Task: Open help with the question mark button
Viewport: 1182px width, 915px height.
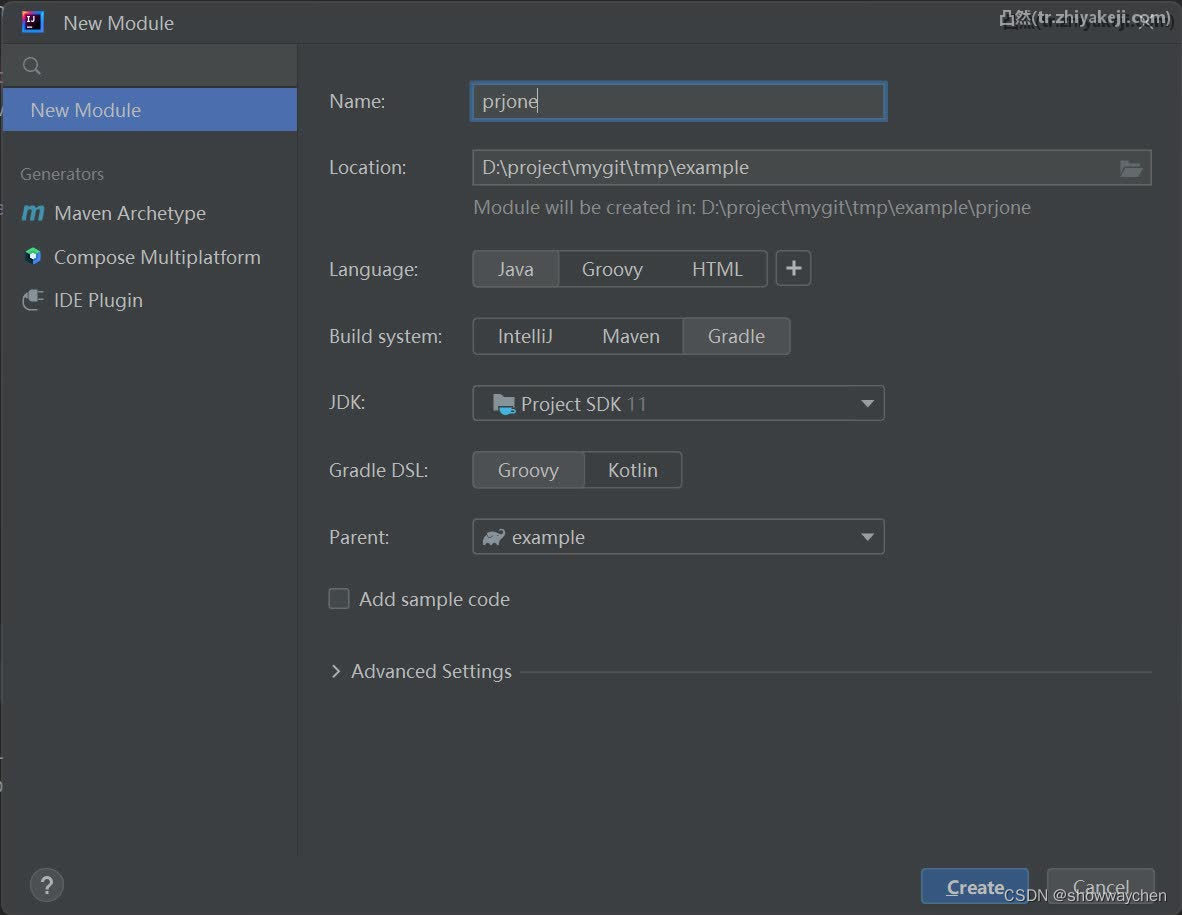Action: (x=47, y=885)
